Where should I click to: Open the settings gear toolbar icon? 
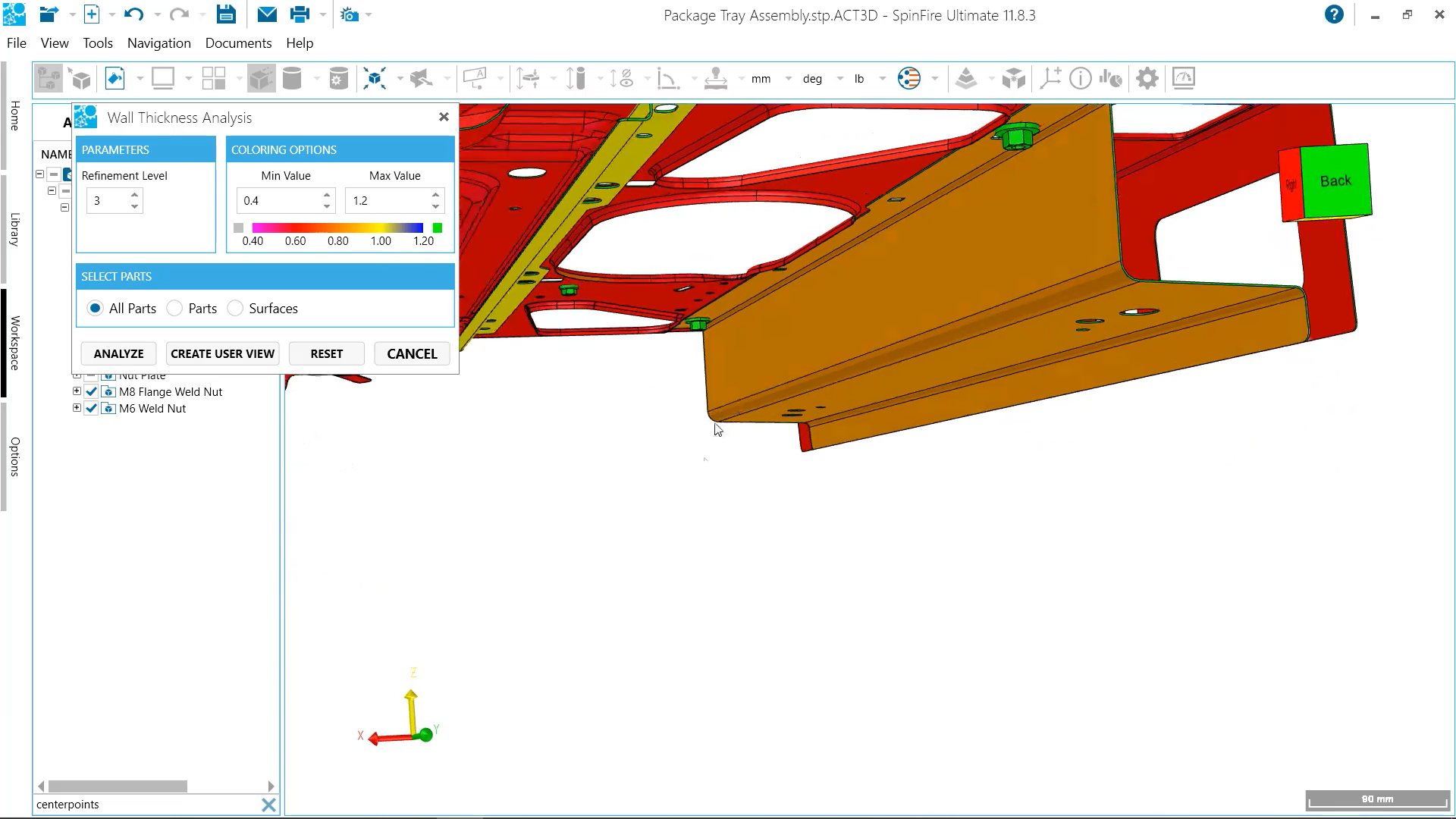click(1147, 78)
